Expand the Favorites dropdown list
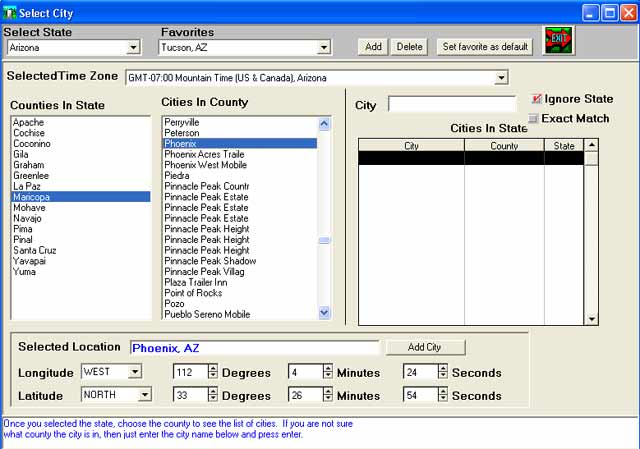 (323, 47)
